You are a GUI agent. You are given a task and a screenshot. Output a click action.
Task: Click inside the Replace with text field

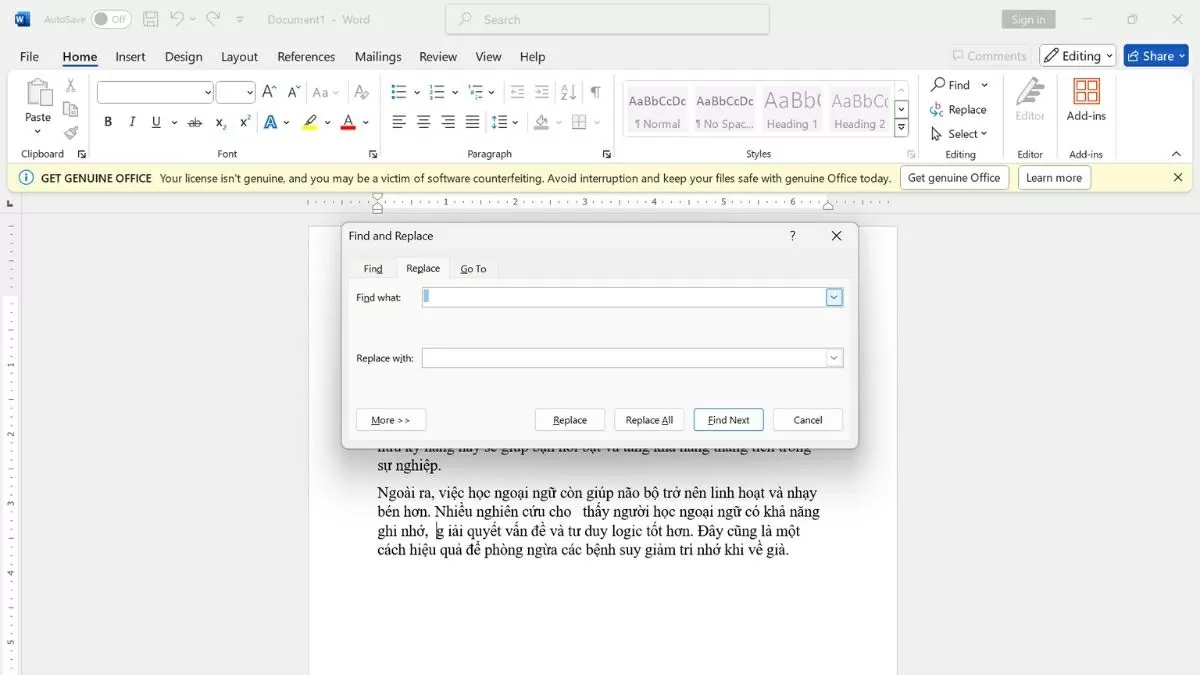click(x=623, y=358)
